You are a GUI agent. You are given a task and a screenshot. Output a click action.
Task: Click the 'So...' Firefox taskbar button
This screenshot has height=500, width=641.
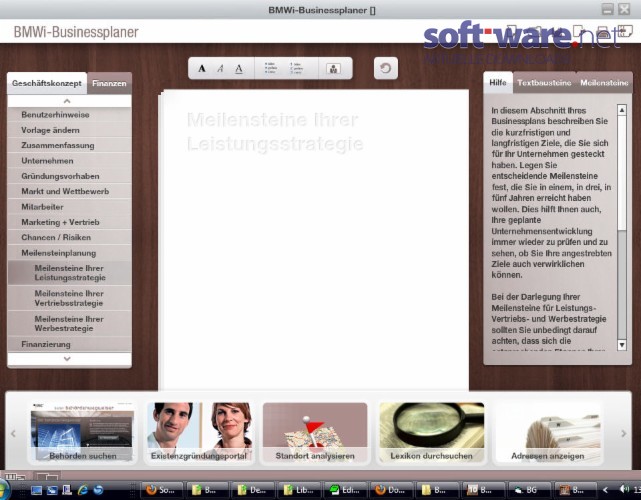click(161, 490)
